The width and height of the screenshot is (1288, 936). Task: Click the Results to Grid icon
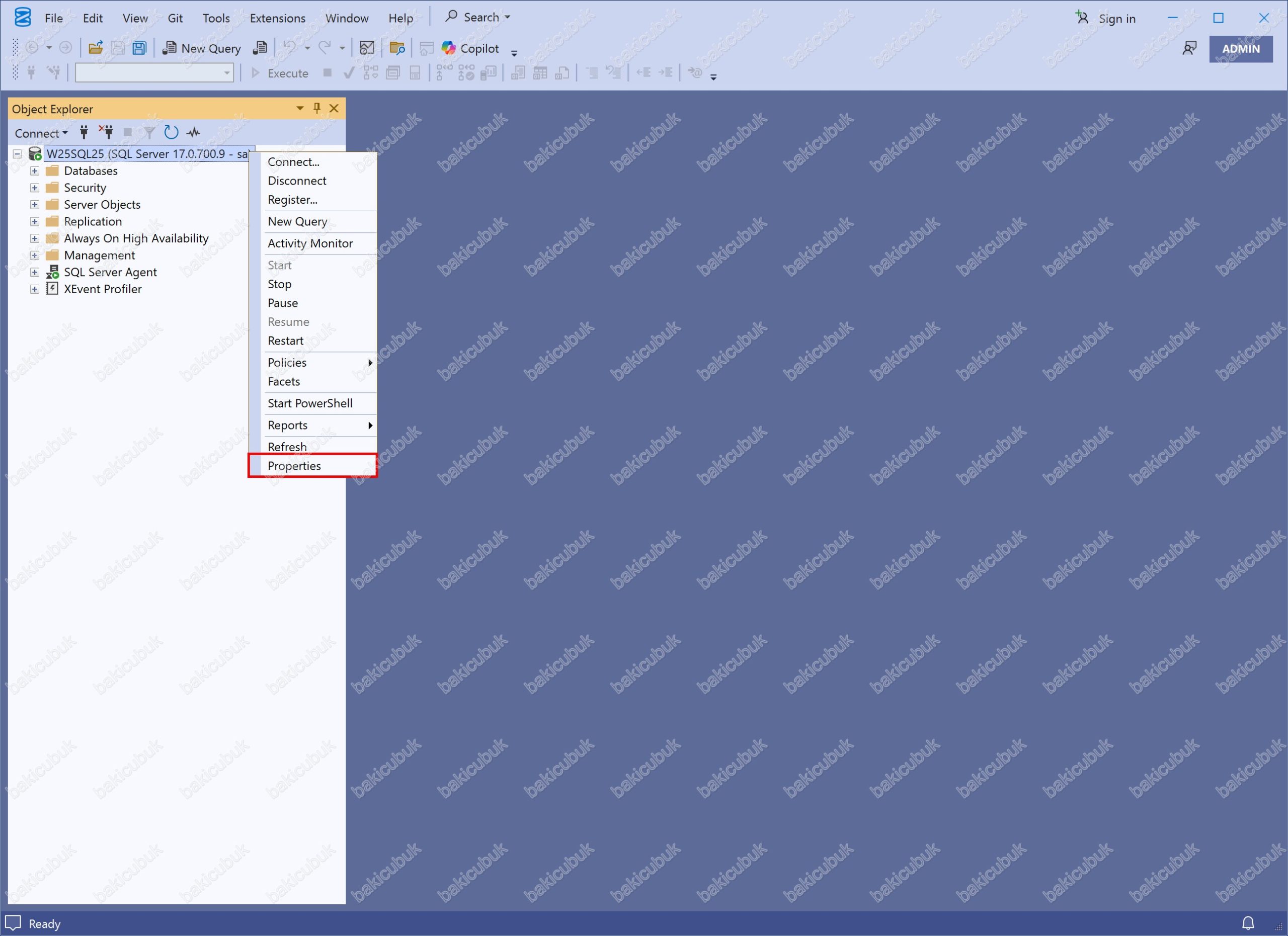[x=540, y=72]
